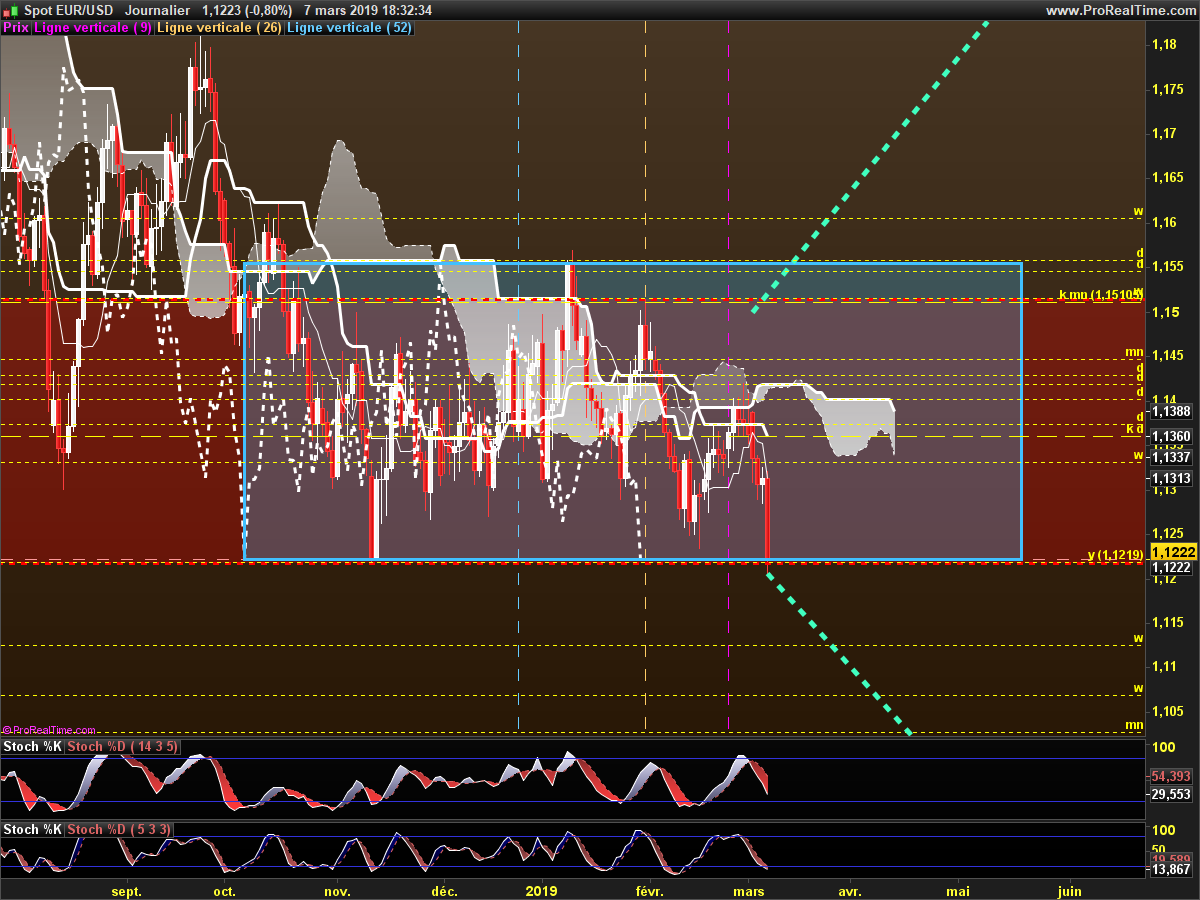Click the Journalier timeframe label
Image resolution: width=1200 pixels, height=900 pixels.
pos(158,10)
